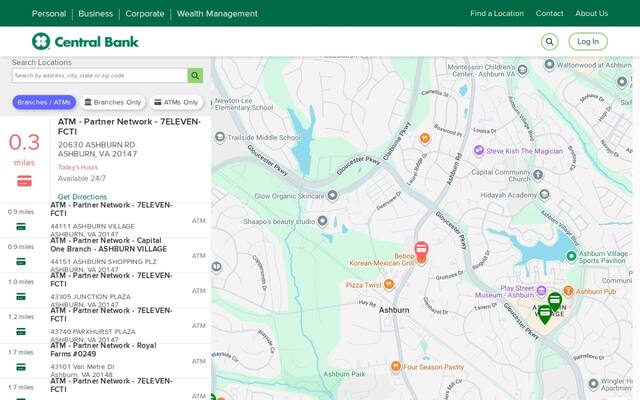This screenshot has height=400, width=640.
Task: Click Ashburn Pub marker on map
Action: pos(568,291)
